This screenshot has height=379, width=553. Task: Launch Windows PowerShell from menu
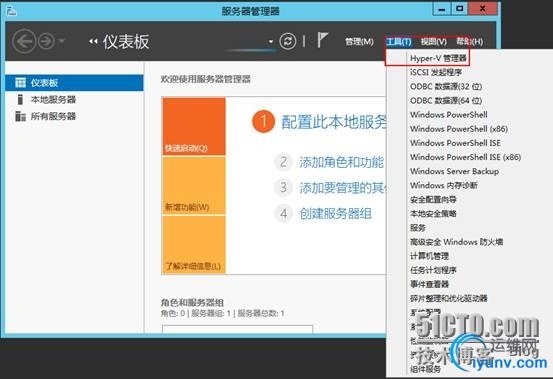(x=449, y=115)
